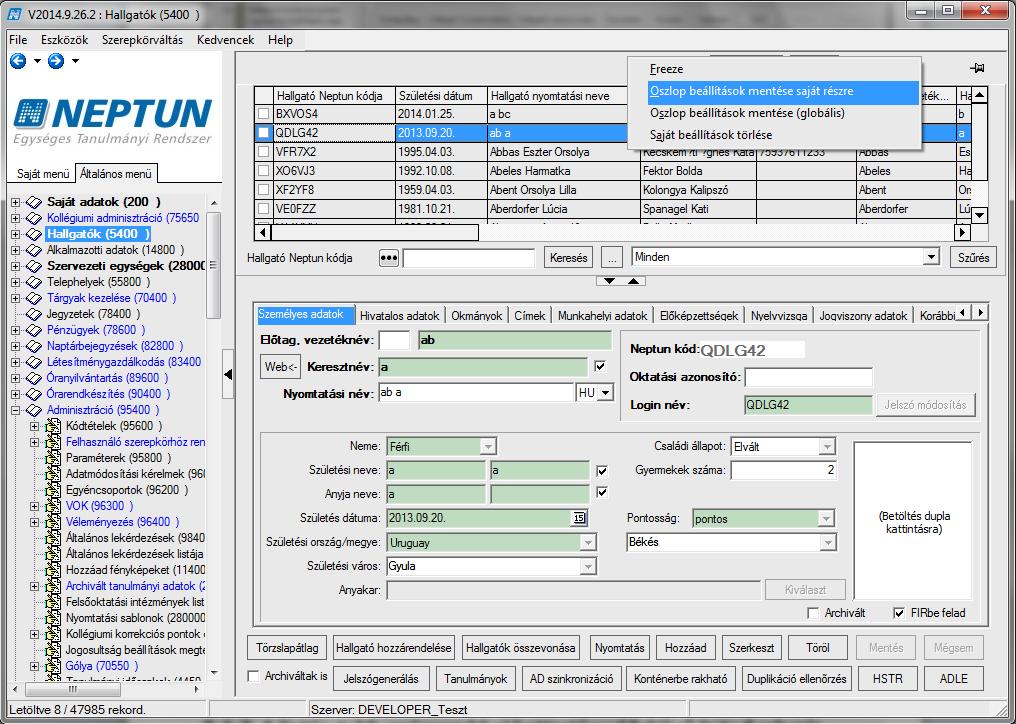The width and height of the screenshot is (1016, 724).
Task: Click the Paraméterek document icon
Action: tap(53, 458)
